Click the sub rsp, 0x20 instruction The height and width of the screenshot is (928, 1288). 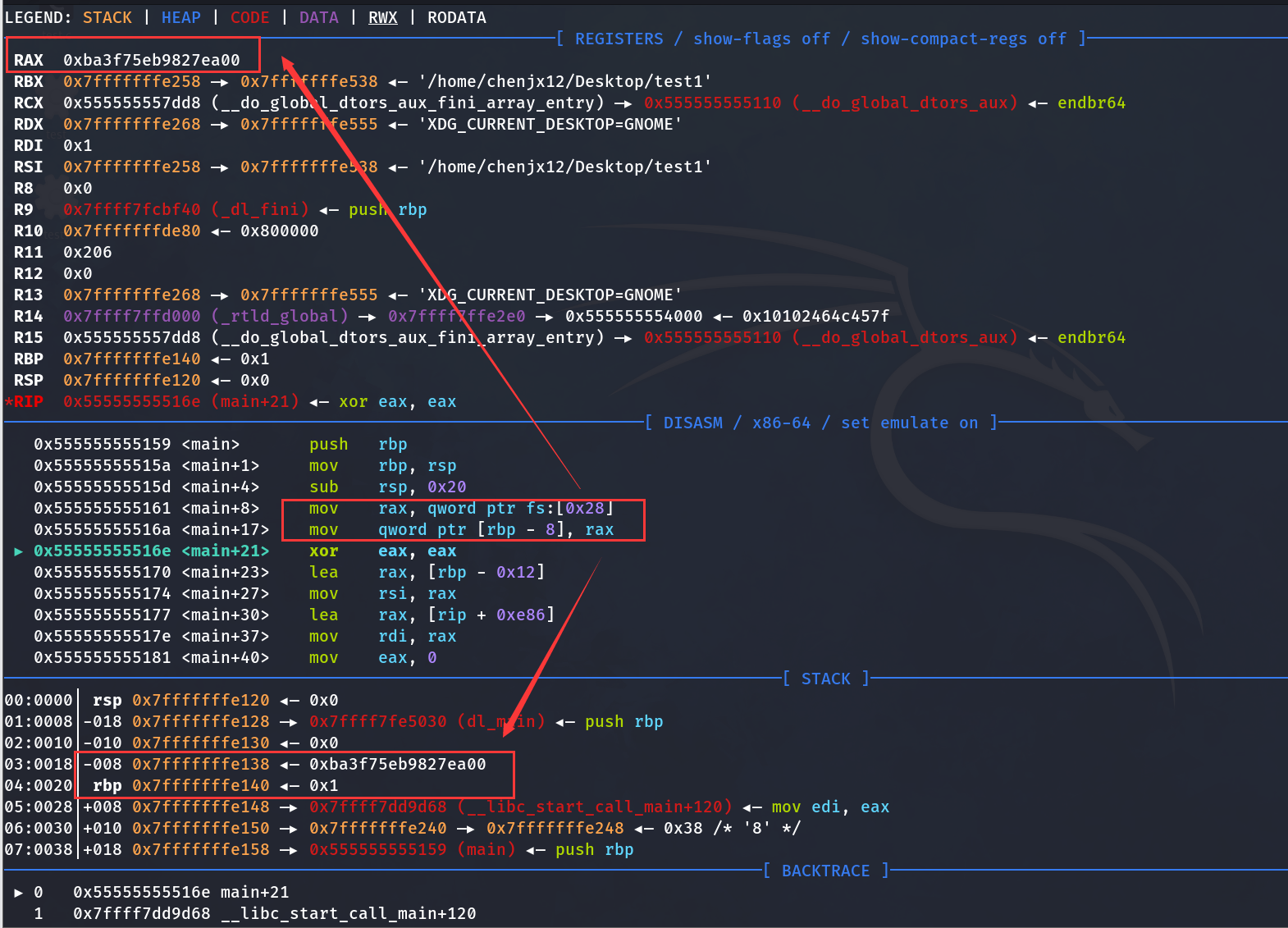[x=388, y=487]
